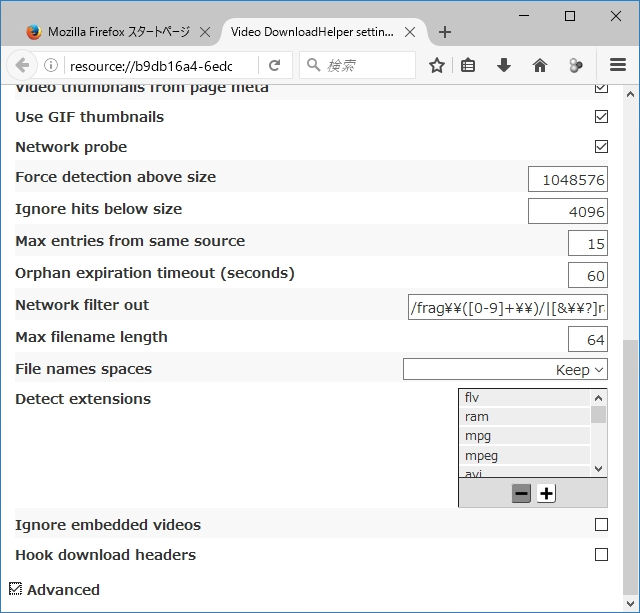This screenshot has width=640, height=613.
Task: Toggle Use GIF thumbnails checkbox
Action: [x=601, y=117]
